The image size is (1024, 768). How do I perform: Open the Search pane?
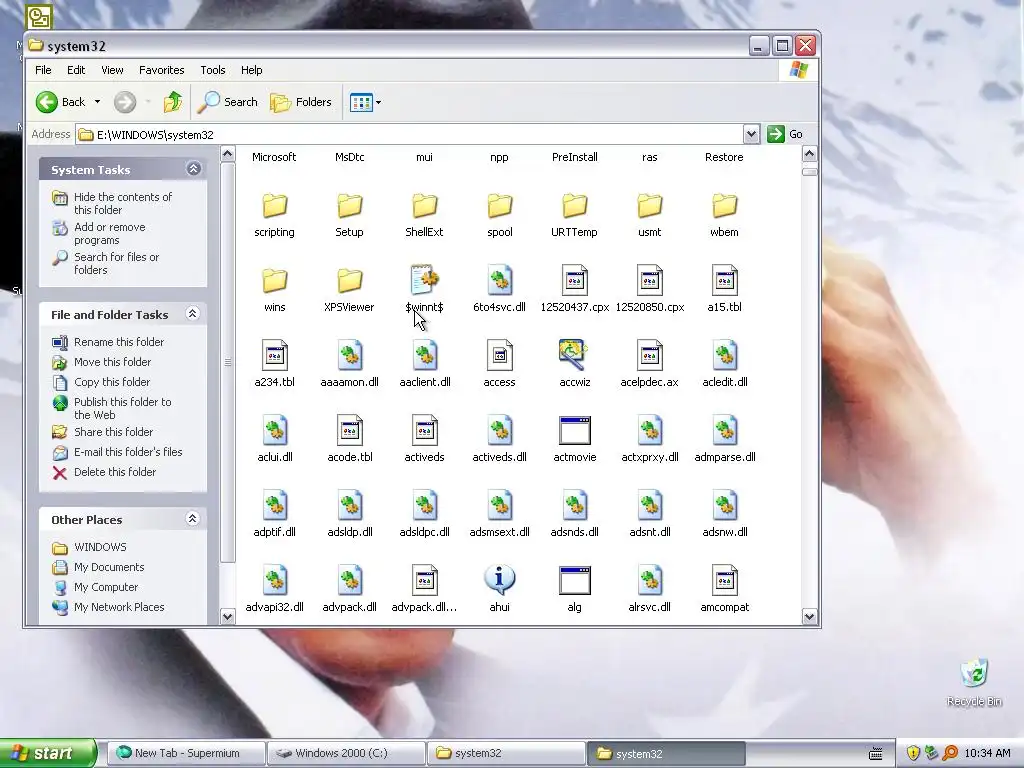(x=227, y=102)
